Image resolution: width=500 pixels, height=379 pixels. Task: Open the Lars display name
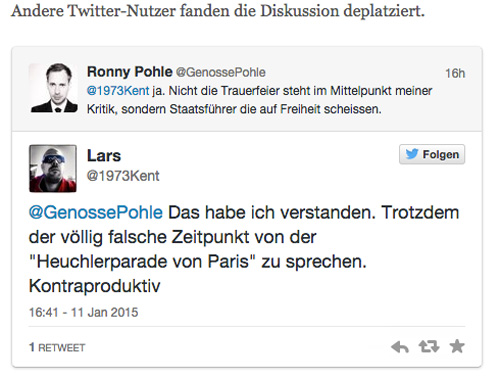click(x=104, y=156)
